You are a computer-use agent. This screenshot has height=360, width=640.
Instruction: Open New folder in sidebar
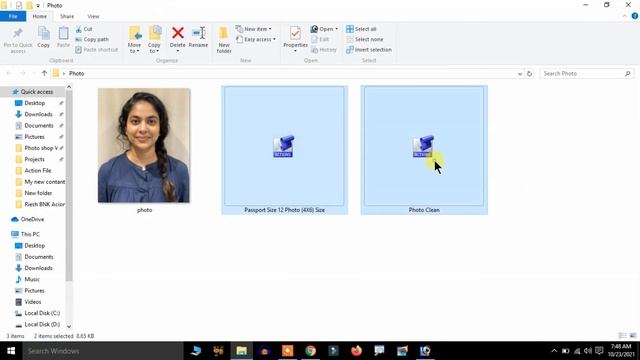tap(38, 193)
